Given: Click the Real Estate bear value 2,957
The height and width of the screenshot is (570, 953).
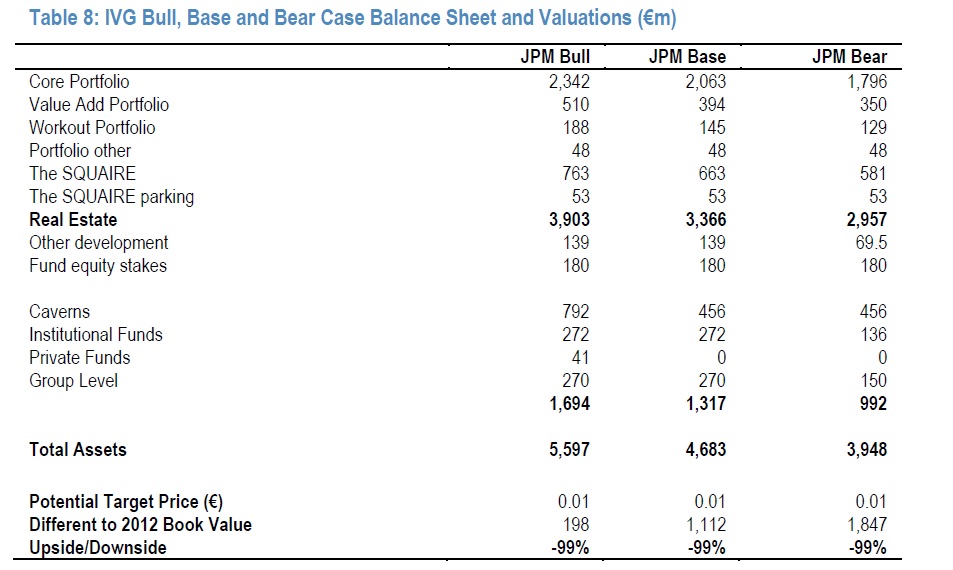Looking at the screenshot, I should point(866,220).
